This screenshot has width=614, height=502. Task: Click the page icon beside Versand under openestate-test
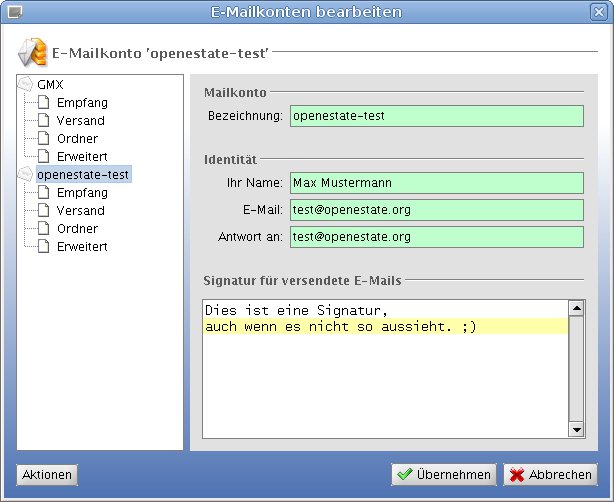tap(44, 211)
